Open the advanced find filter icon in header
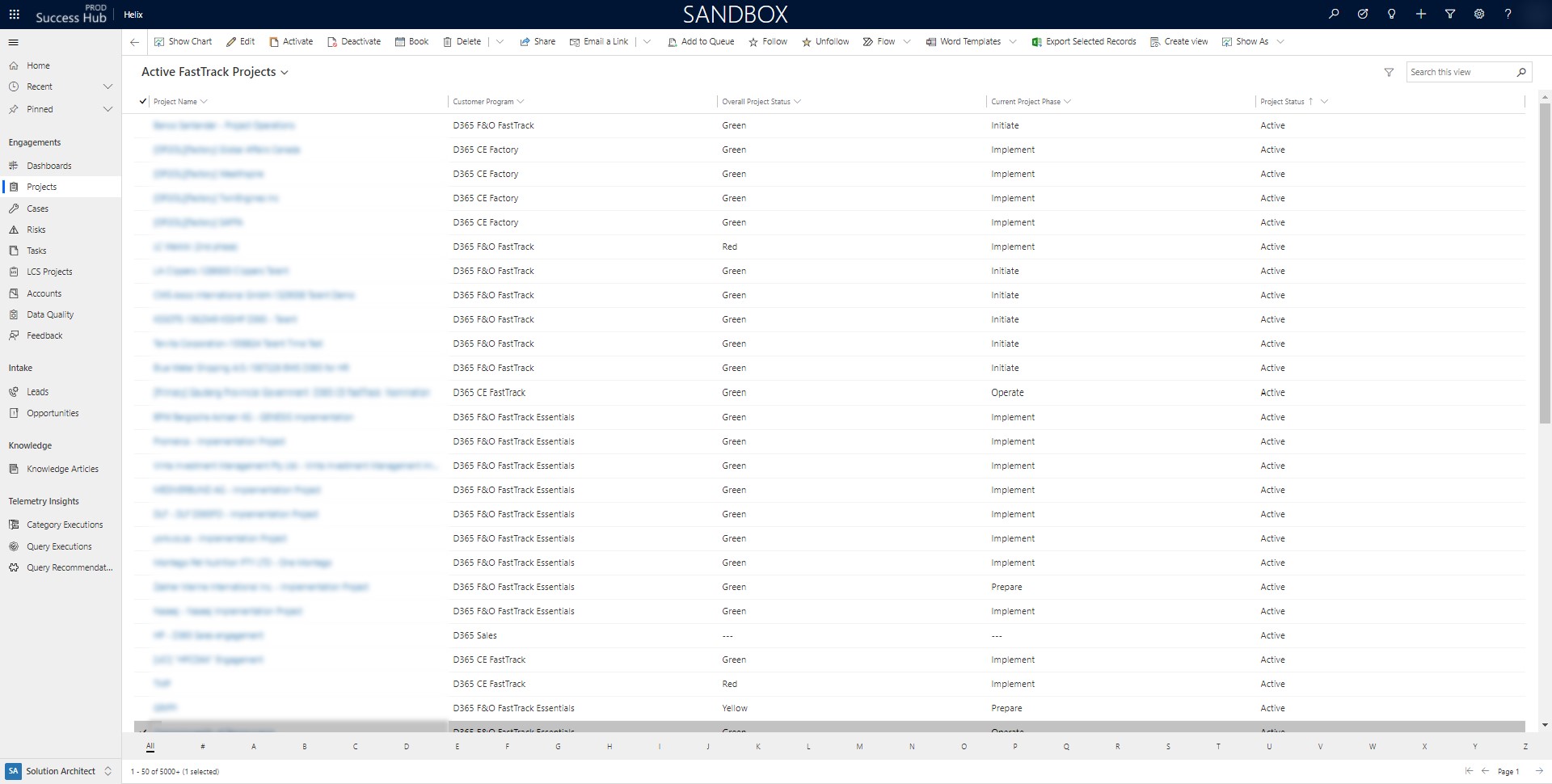1552x784 pixels. pos(1450,15)
